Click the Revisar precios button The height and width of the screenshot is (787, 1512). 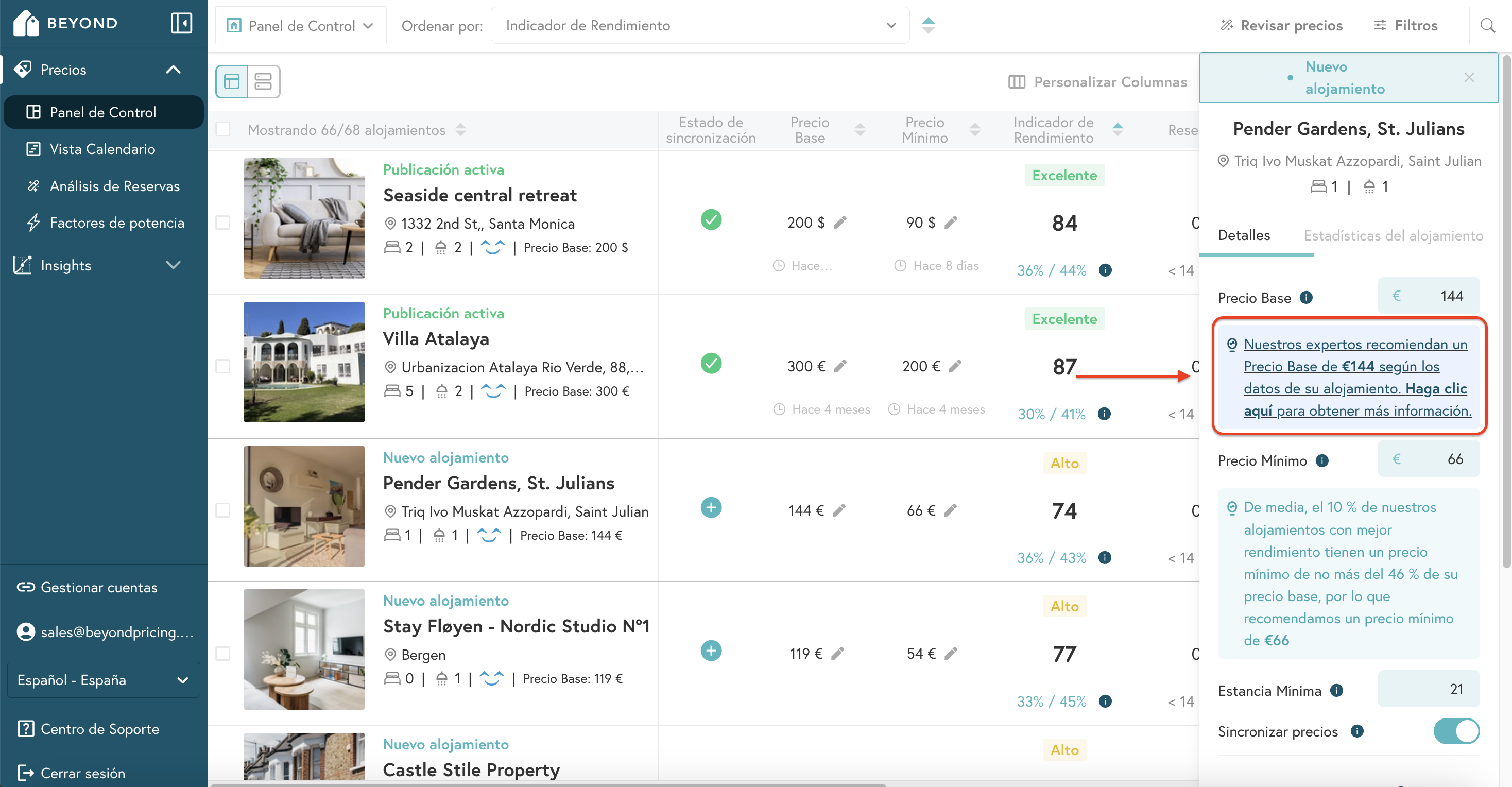point(1281,25)
